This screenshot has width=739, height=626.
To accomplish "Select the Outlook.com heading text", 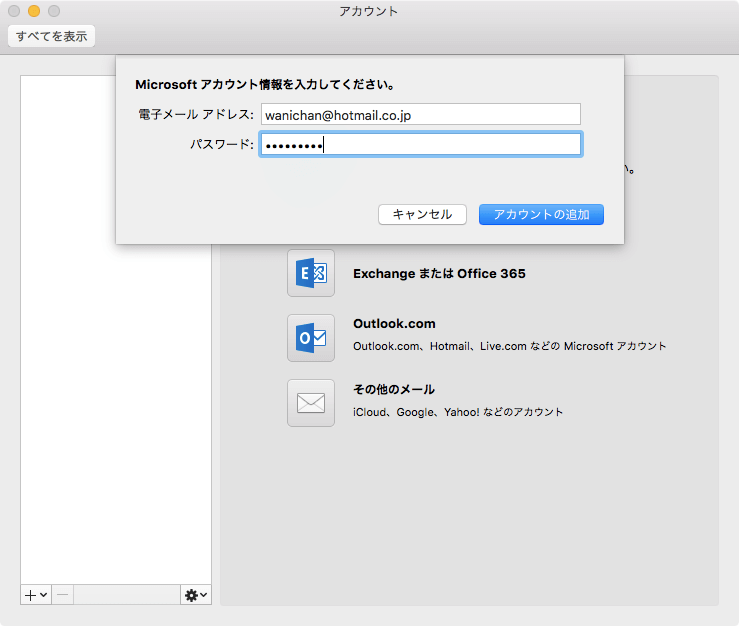I will (394, 324).
